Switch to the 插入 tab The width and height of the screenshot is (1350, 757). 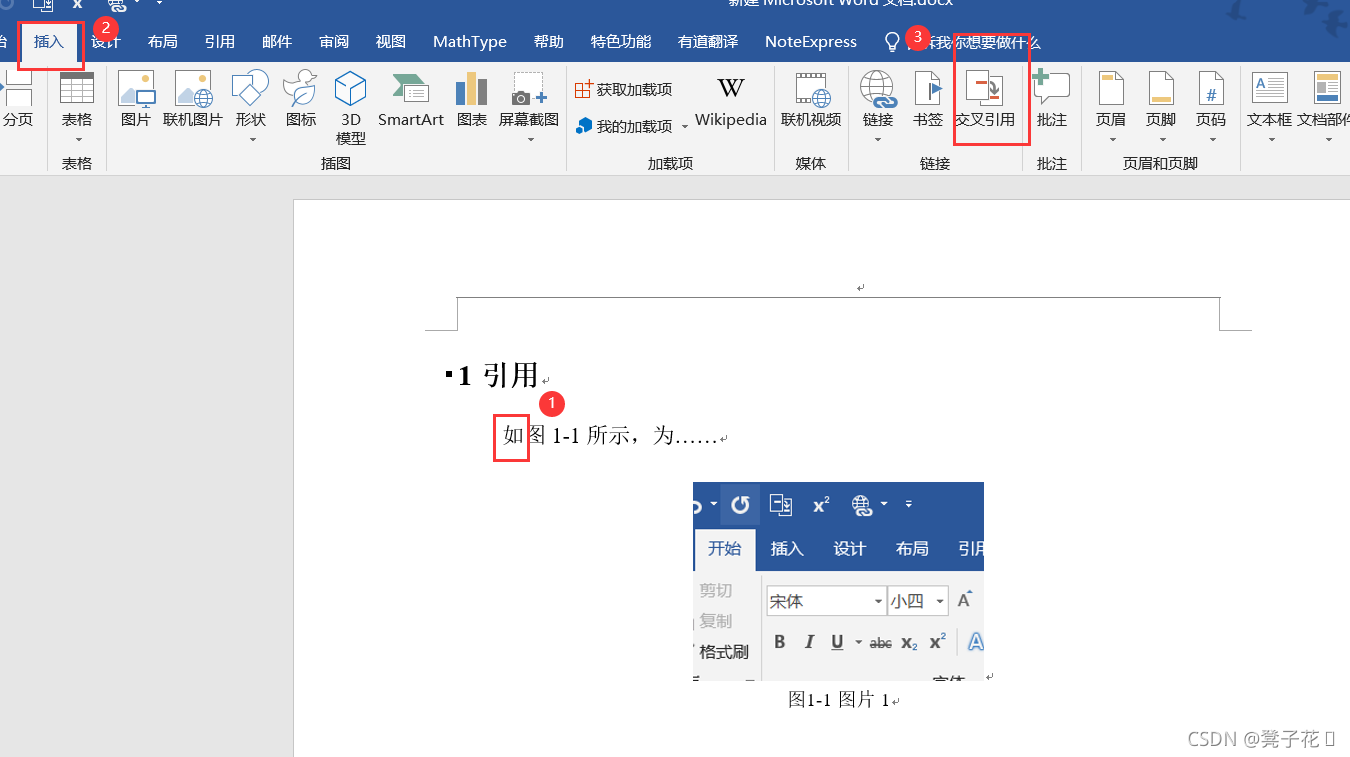[x=49, y=42]
